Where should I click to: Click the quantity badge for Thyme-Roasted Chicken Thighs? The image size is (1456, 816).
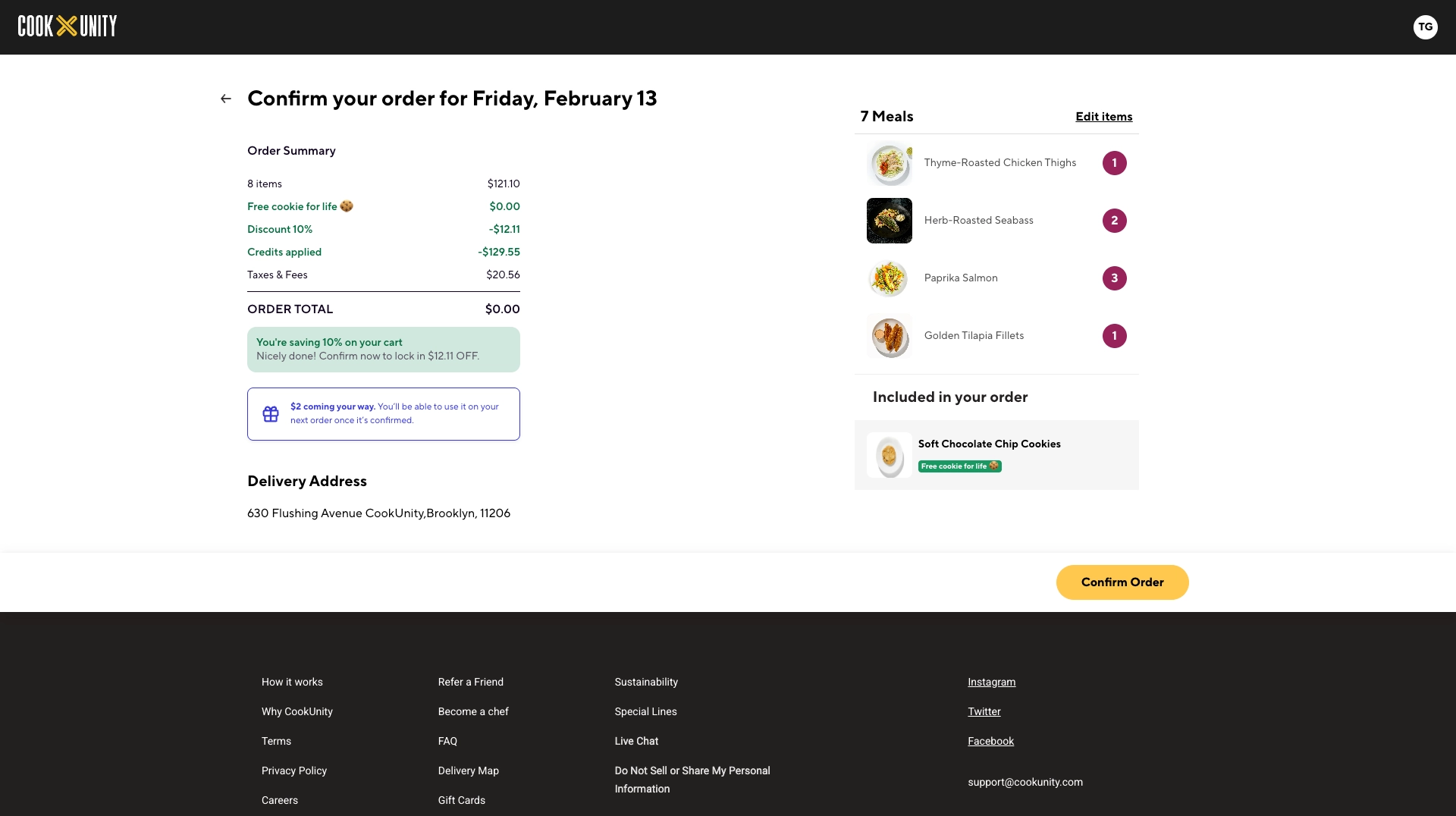[x=1114, y=163]
